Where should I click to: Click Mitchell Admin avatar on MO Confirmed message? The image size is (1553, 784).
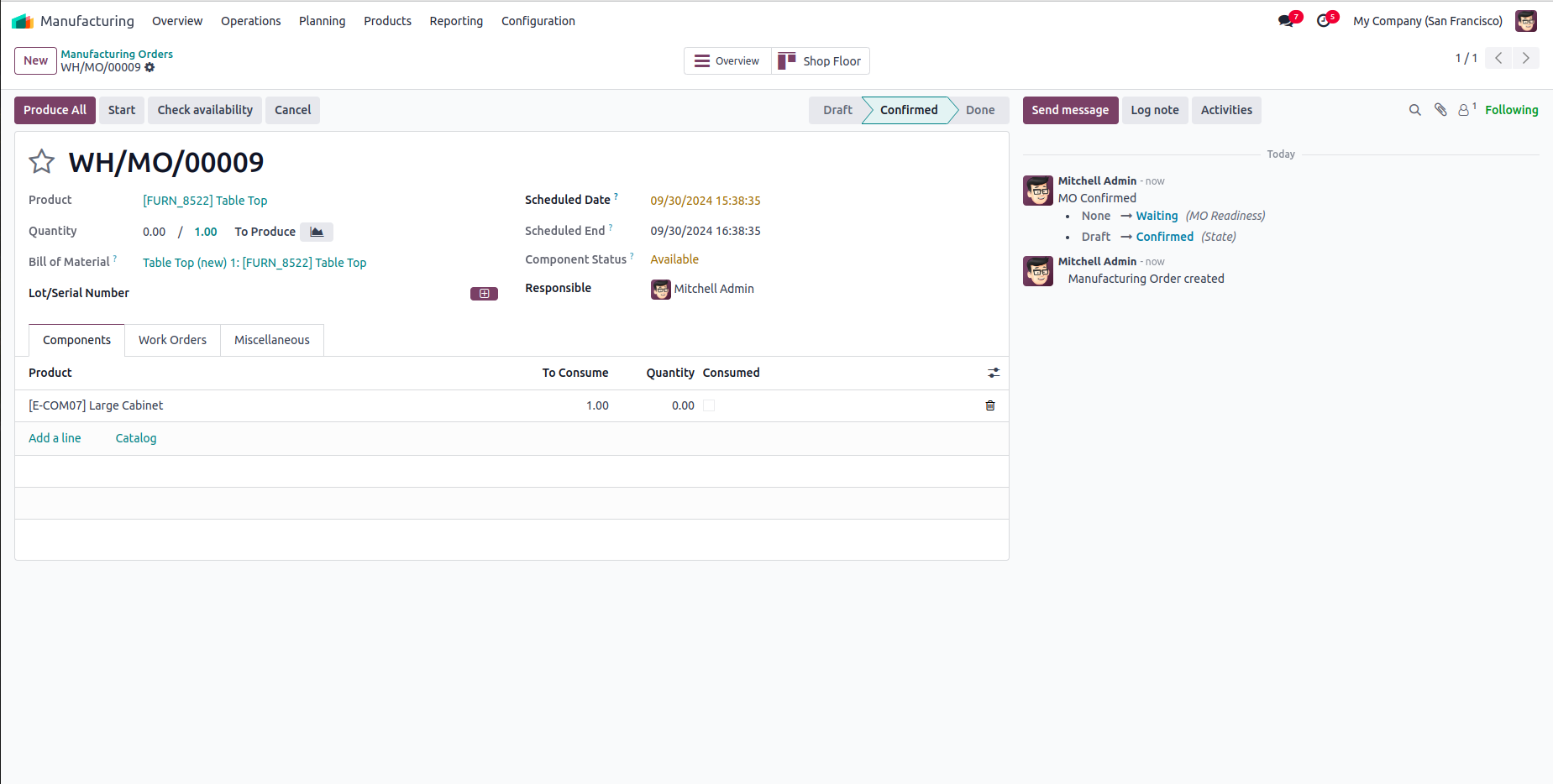point(1038,191)
